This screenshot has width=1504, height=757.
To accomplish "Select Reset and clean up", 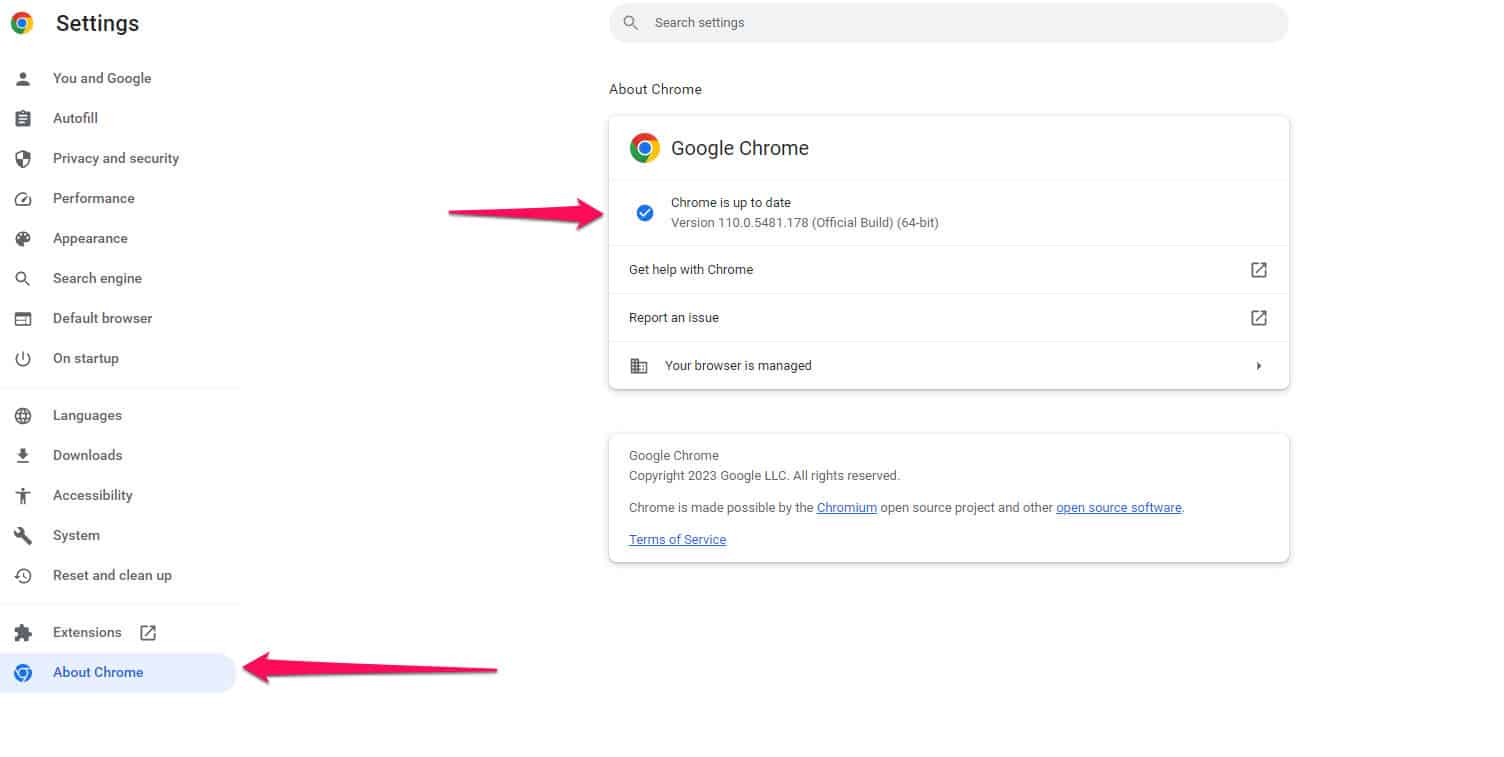I will (112, 575).
